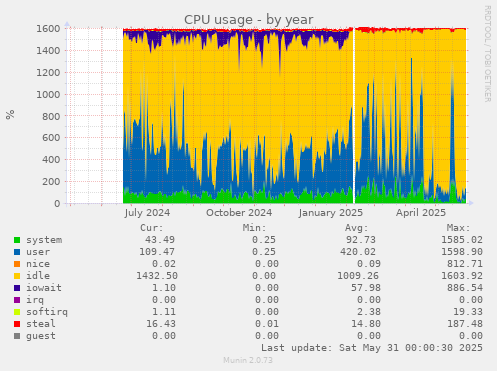This screenshot has width=497, height=371.
Task: Click steal max value 187.48
Action: click(x=465, y=324)
